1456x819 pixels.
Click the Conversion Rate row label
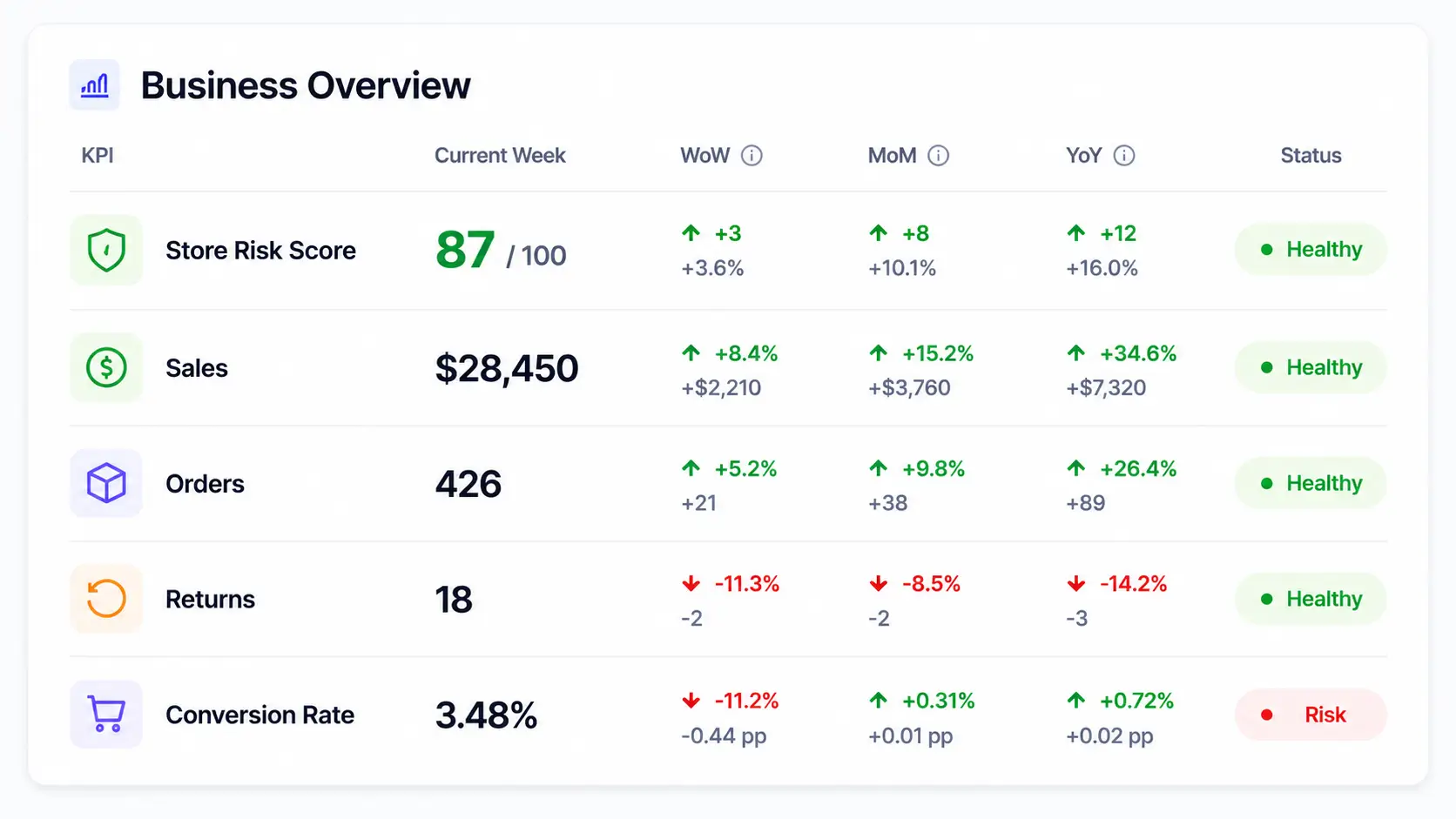pos(260,715)
